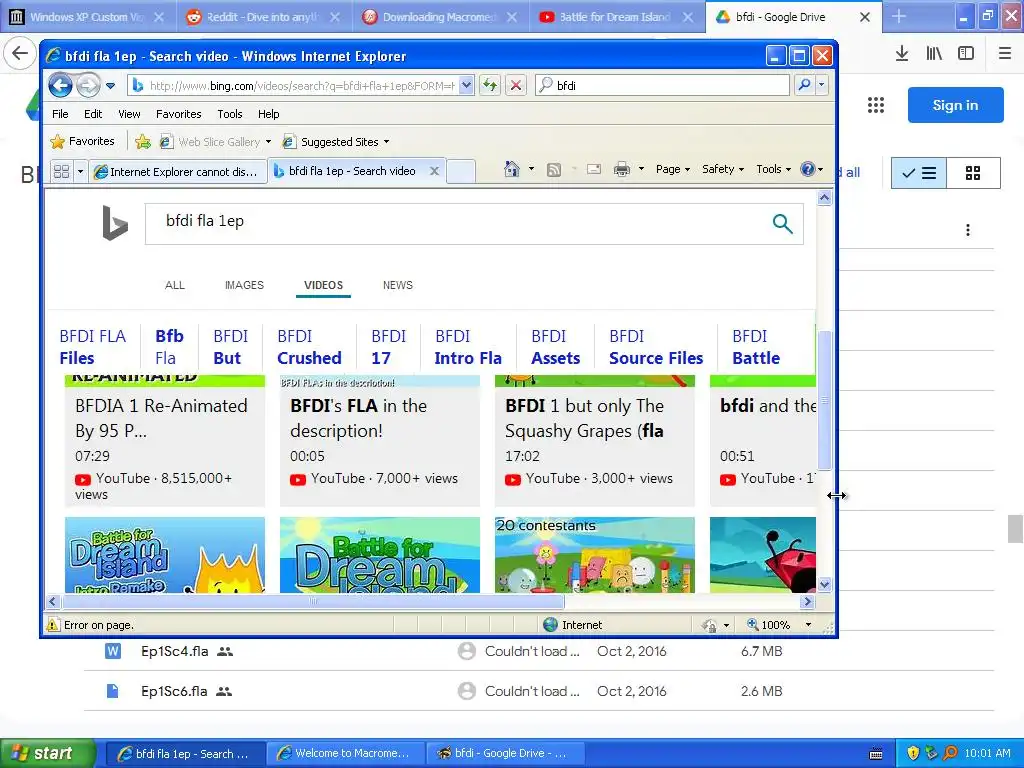The image size is (1024, 768).
Task: Click the Ep1Sc6.fla file row
Action: (539, 691)
